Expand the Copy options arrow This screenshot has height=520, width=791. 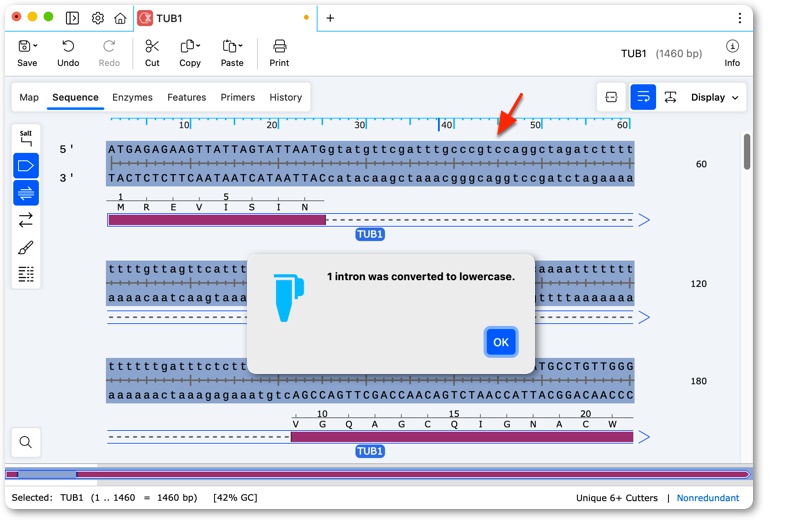tap(198, 46)
